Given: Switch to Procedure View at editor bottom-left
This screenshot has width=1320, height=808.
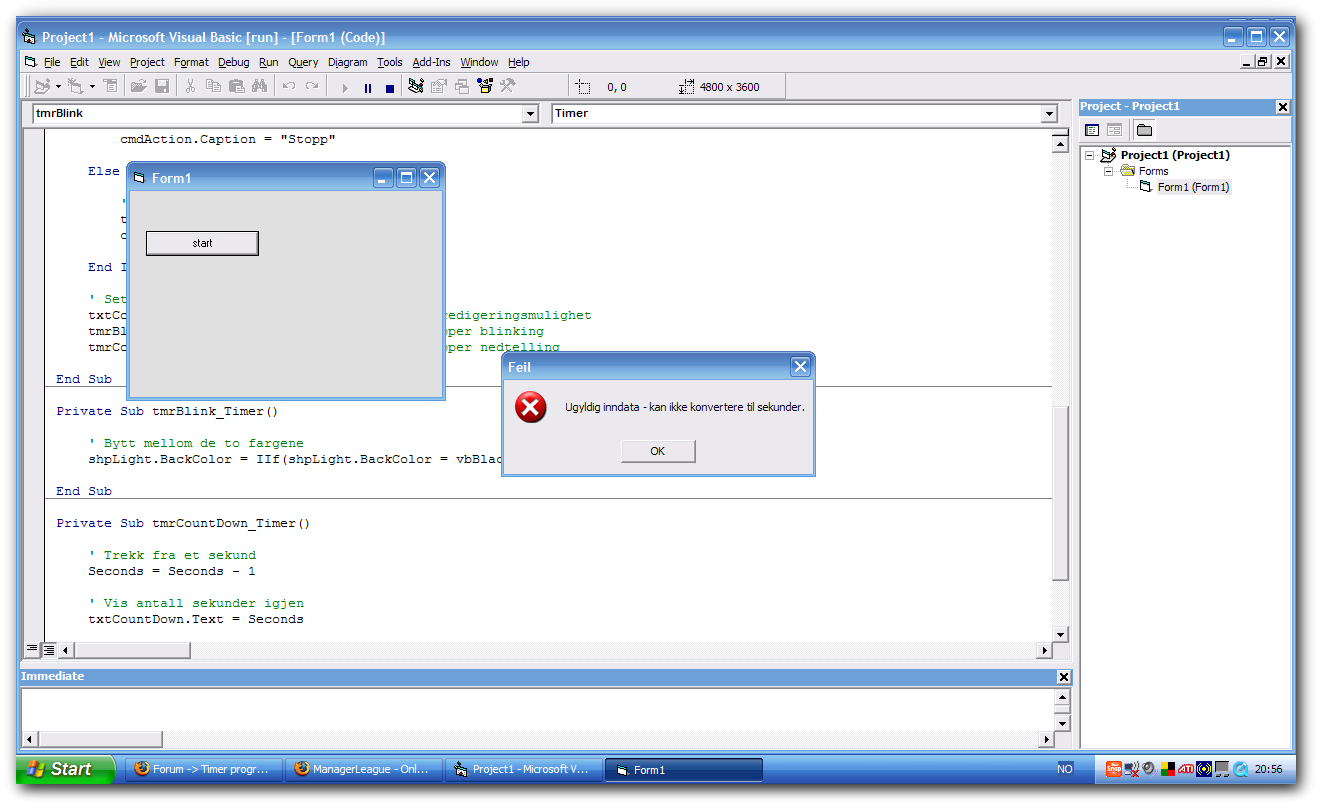Looking at the screenshot, I should point(32,650).
